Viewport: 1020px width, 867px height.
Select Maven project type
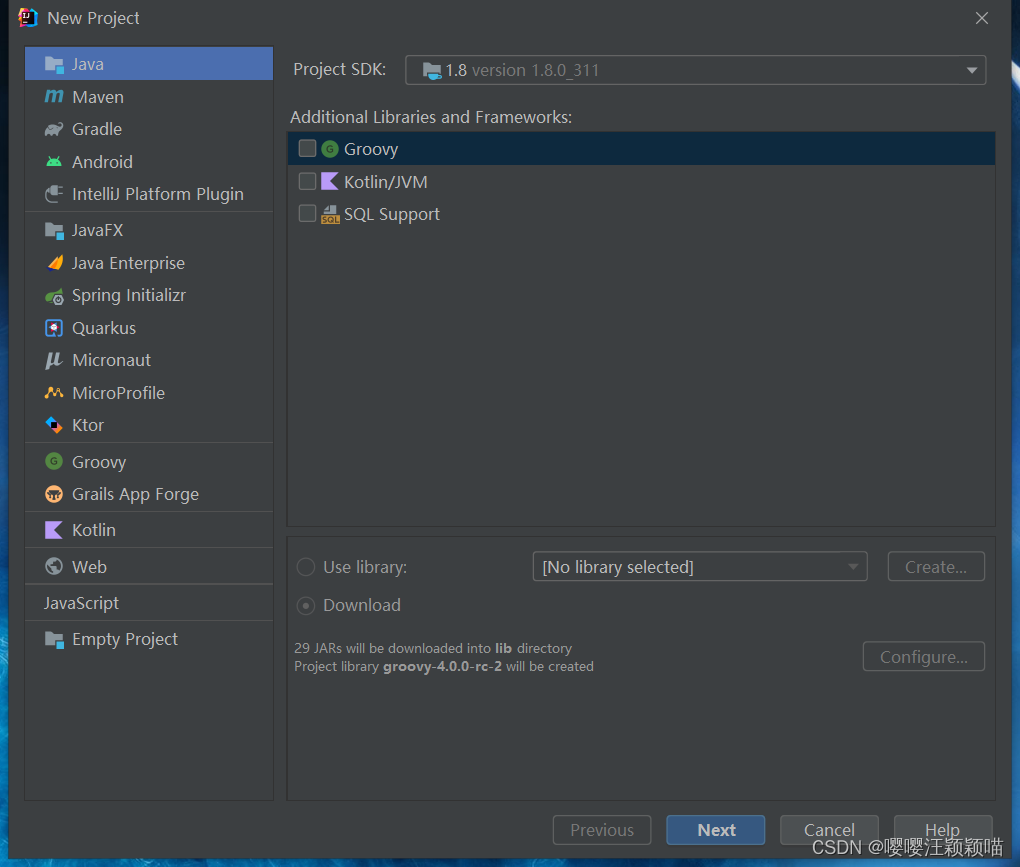[149, 97]
